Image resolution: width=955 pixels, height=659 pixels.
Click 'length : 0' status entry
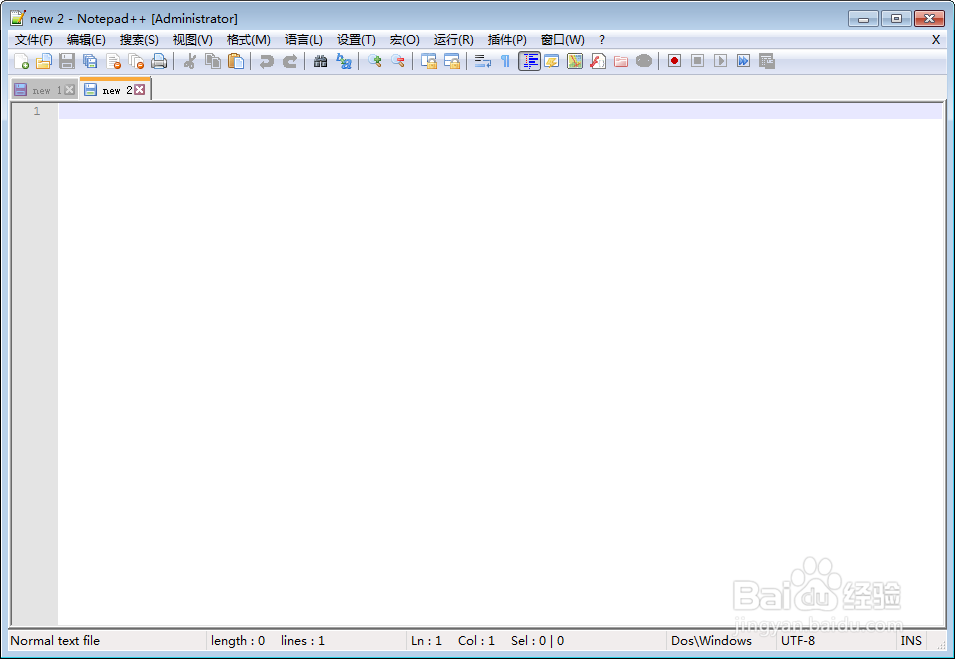click(x=238, y=641)
